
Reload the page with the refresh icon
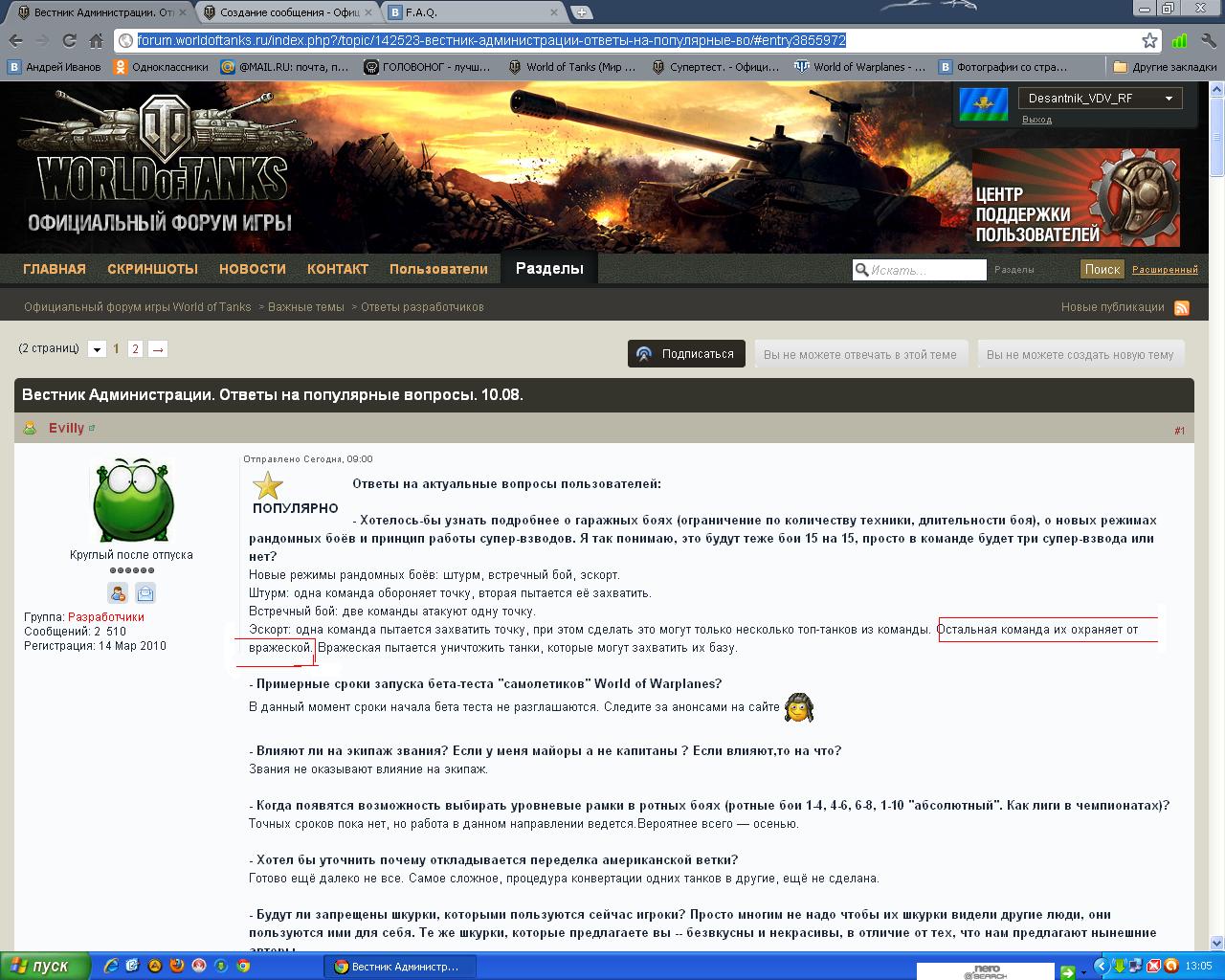point(69,40)
